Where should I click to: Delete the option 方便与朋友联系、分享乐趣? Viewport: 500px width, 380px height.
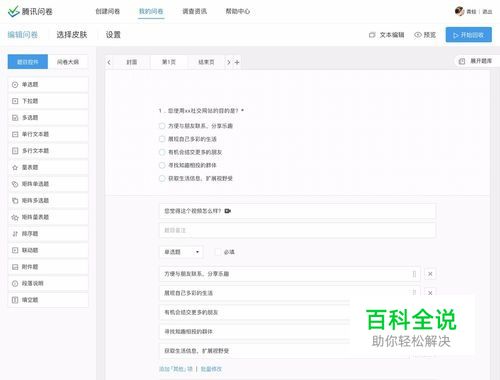click(430, 274)
